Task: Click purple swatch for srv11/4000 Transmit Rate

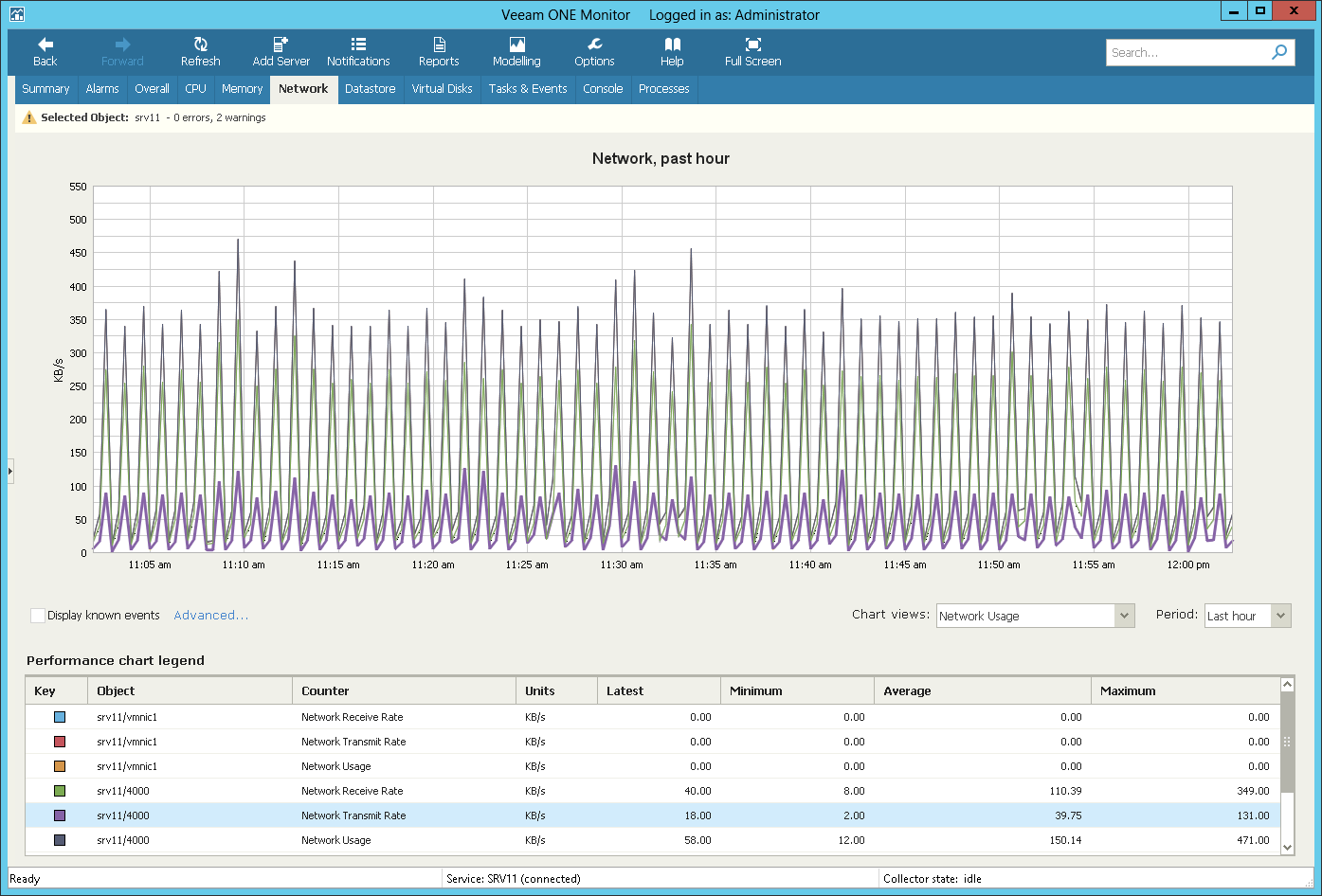Action: [x=60, y=815]
